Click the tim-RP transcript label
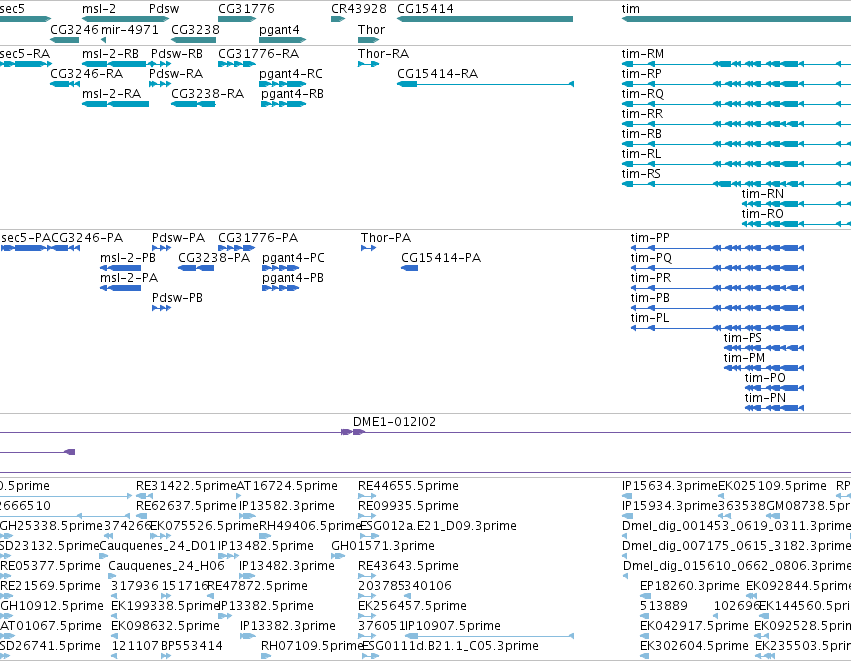Image resolution: width=851 pixels, height=661 pixels. pos(642,74)
